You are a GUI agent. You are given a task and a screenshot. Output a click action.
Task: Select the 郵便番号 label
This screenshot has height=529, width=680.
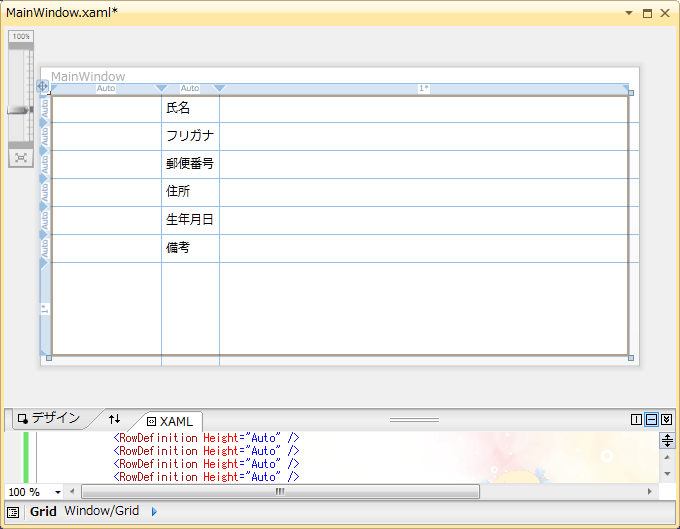[x=190, y=163]
